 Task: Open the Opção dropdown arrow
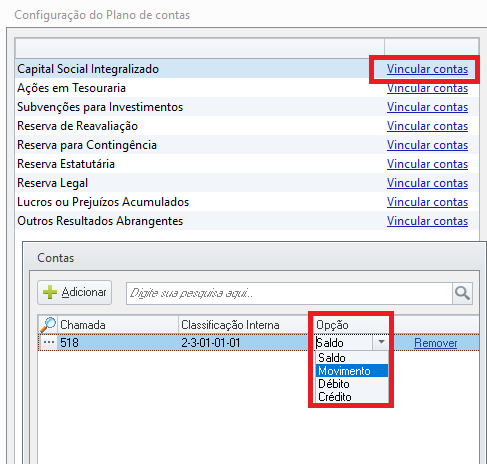(x=381, y=342)
